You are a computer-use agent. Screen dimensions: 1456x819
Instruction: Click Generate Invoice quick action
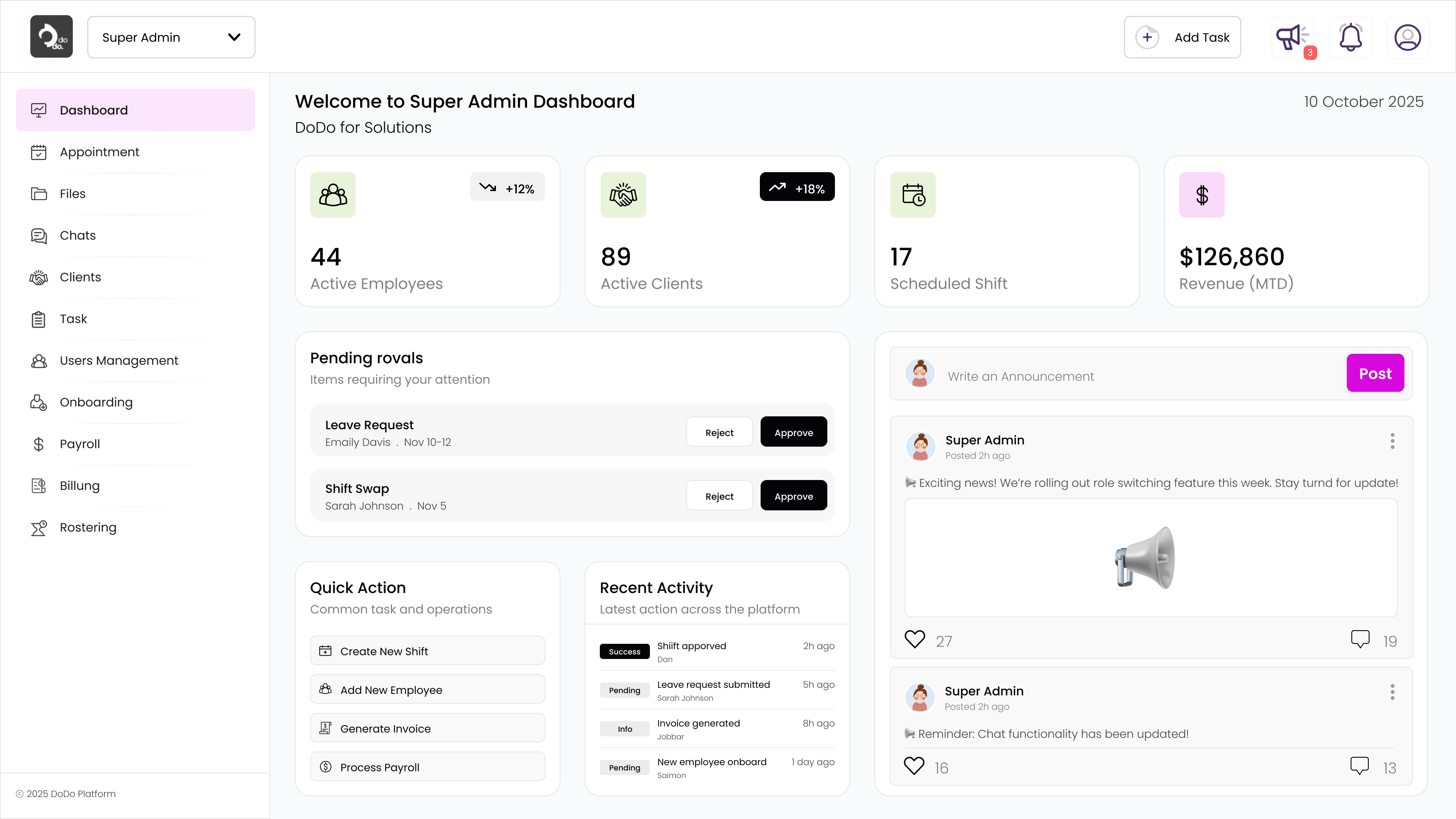point(427,728)
